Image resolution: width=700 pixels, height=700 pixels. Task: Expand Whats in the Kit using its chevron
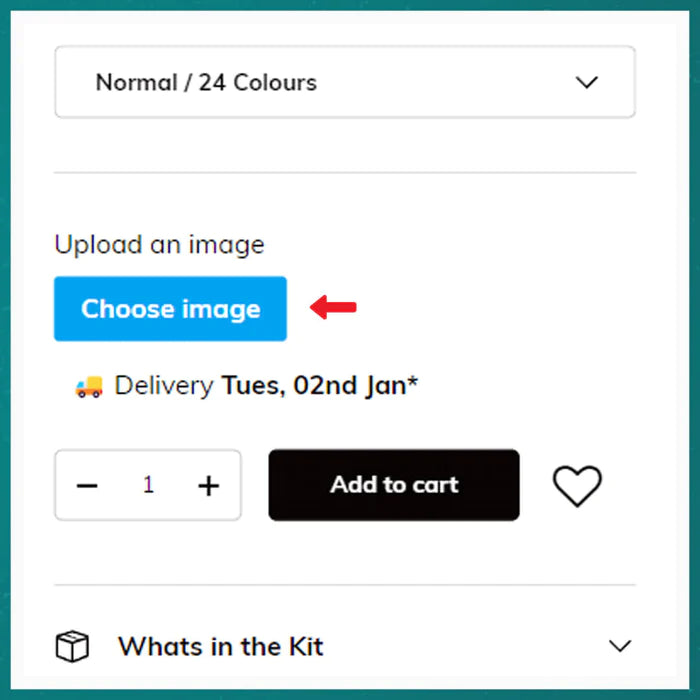tap(620, 646)
